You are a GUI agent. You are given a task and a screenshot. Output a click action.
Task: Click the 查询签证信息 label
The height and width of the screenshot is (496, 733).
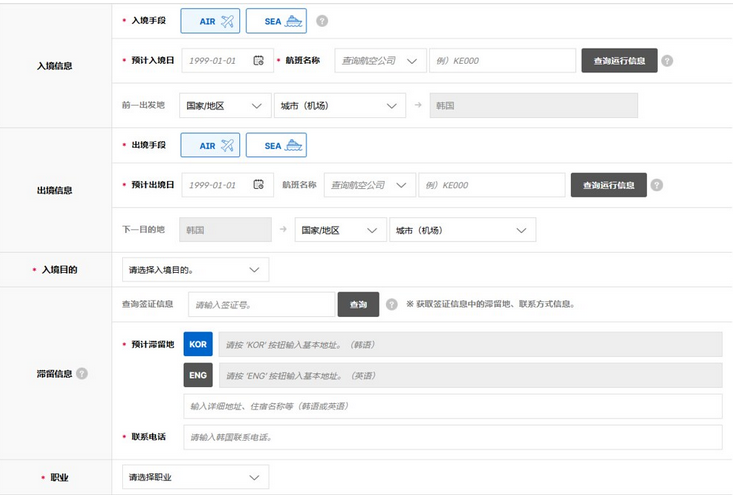pyautogui.click(x=148, y=304)
